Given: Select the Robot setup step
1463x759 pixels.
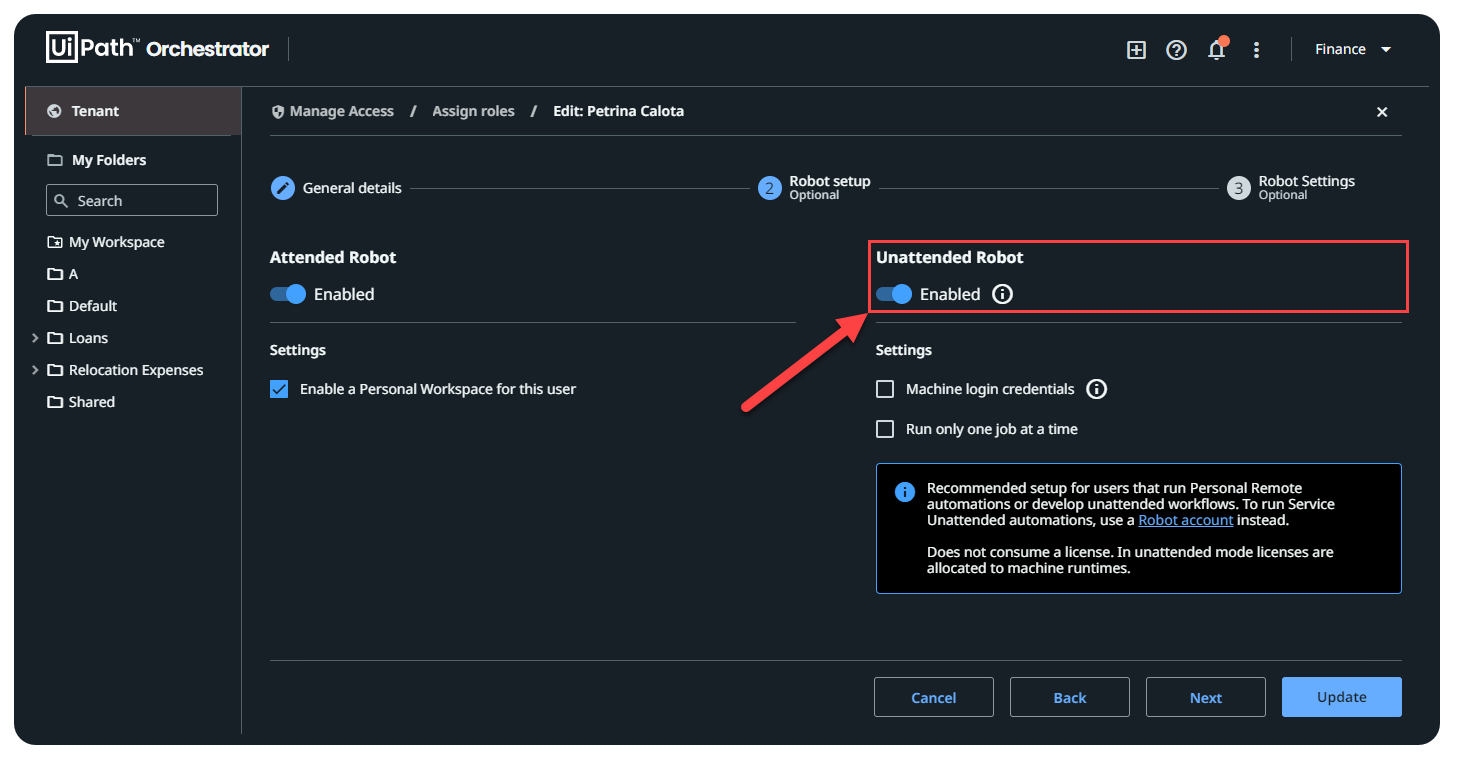Looking at the screenshot, I should 814,187.
